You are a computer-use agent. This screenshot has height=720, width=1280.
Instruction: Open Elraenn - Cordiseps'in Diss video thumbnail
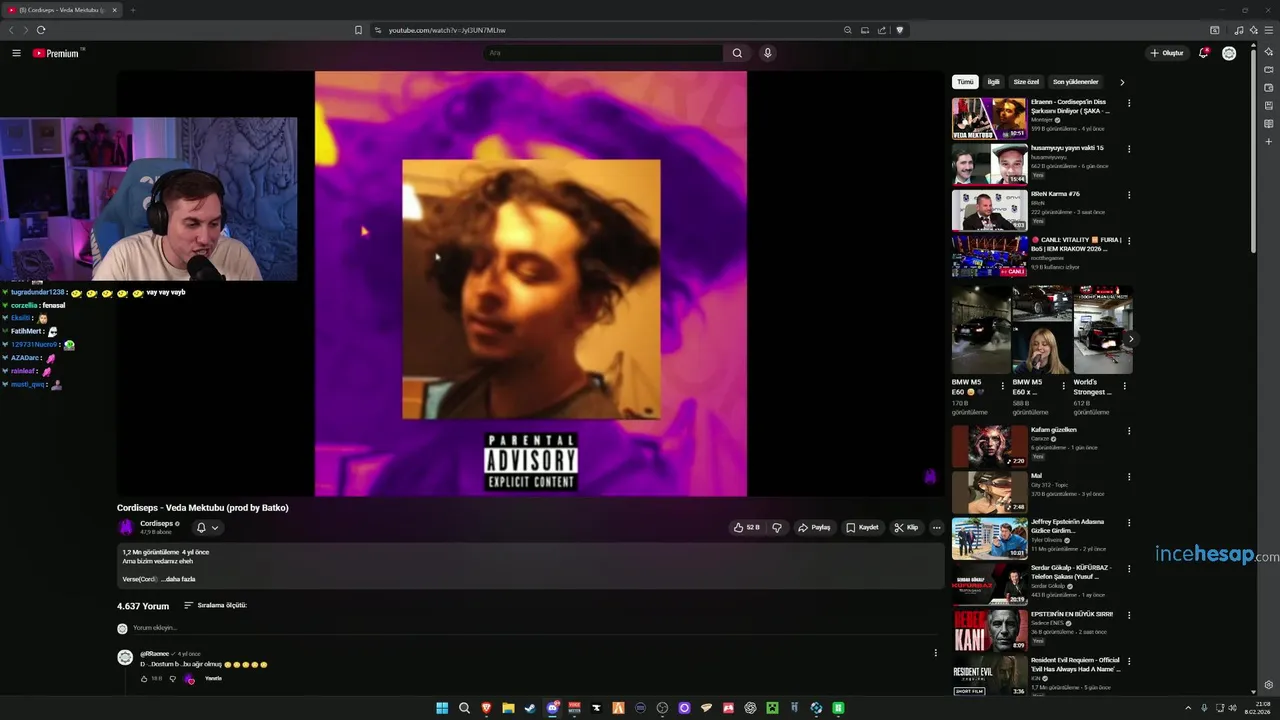[989, 118]
